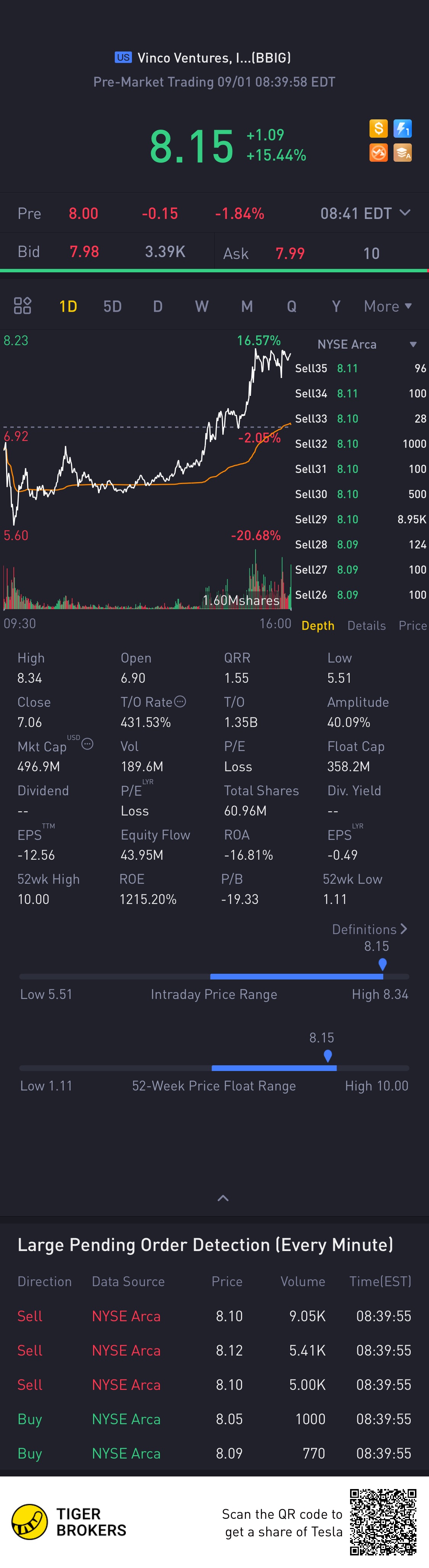This screenshot has width=429, height=1568.
Task: Collapse the stats panel with the up chevron
Action: [223, 1198]
